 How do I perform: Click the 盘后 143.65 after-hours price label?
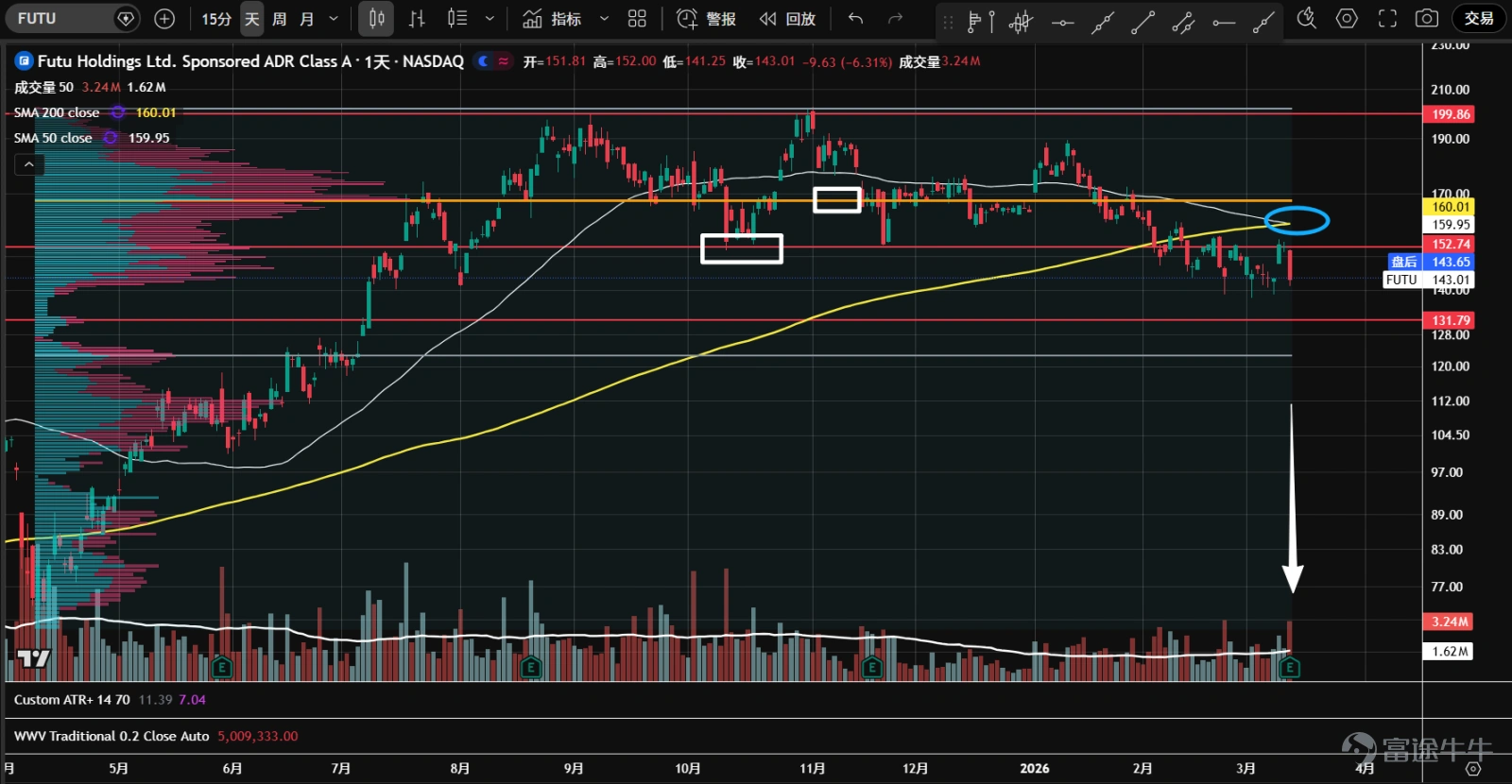[x=1430, y=262]
